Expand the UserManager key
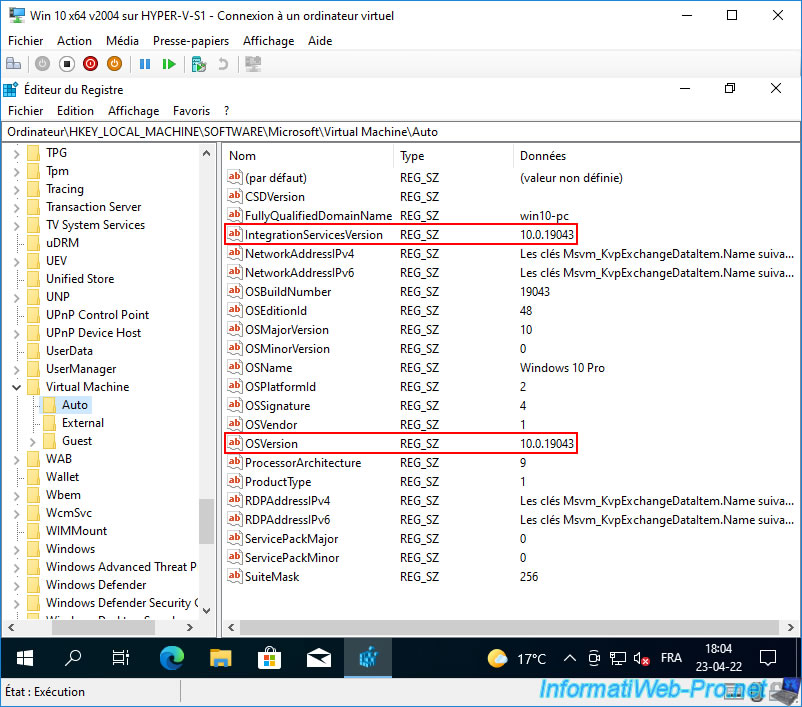Image resolution: width=802 pixels, height=707 pixels. click(x=16, y=369)
